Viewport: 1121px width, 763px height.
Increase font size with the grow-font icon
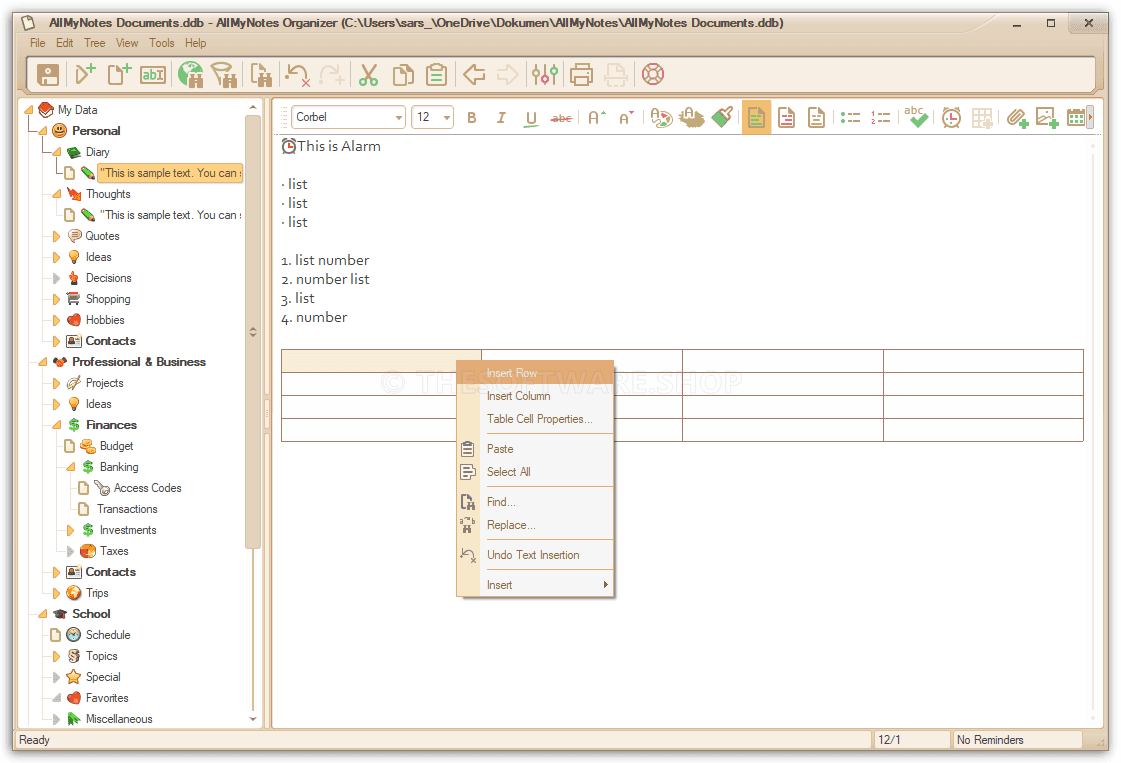click(x=596, y=117)
